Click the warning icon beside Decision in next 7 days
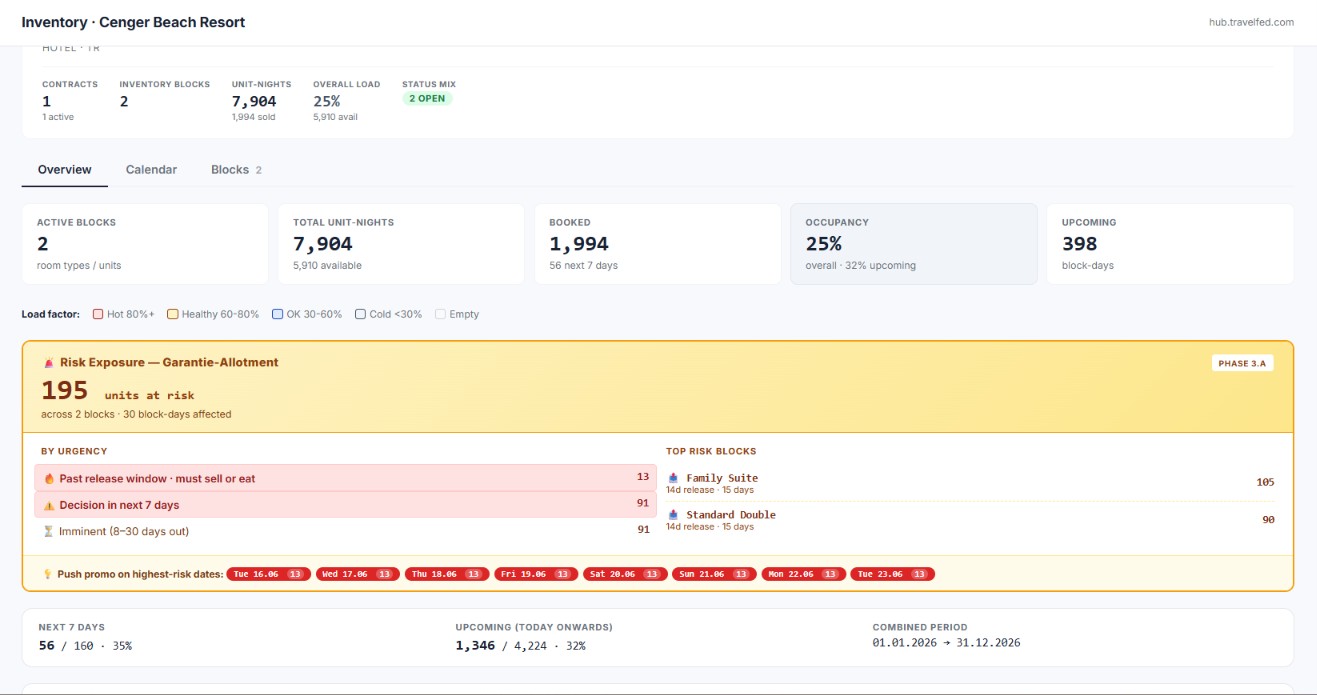The width and height of the screenshot is (1317, 695). pos(49,506)
